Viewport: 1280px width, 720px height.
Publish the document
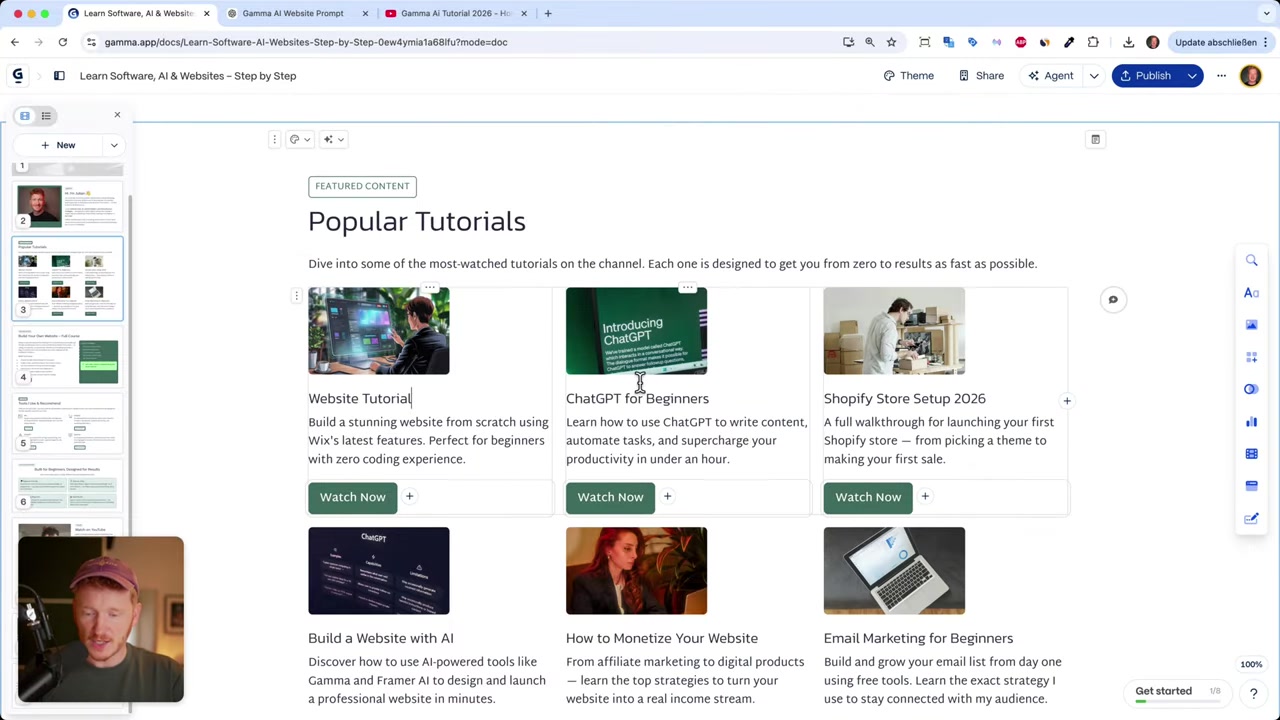(x=1146, y=76)
